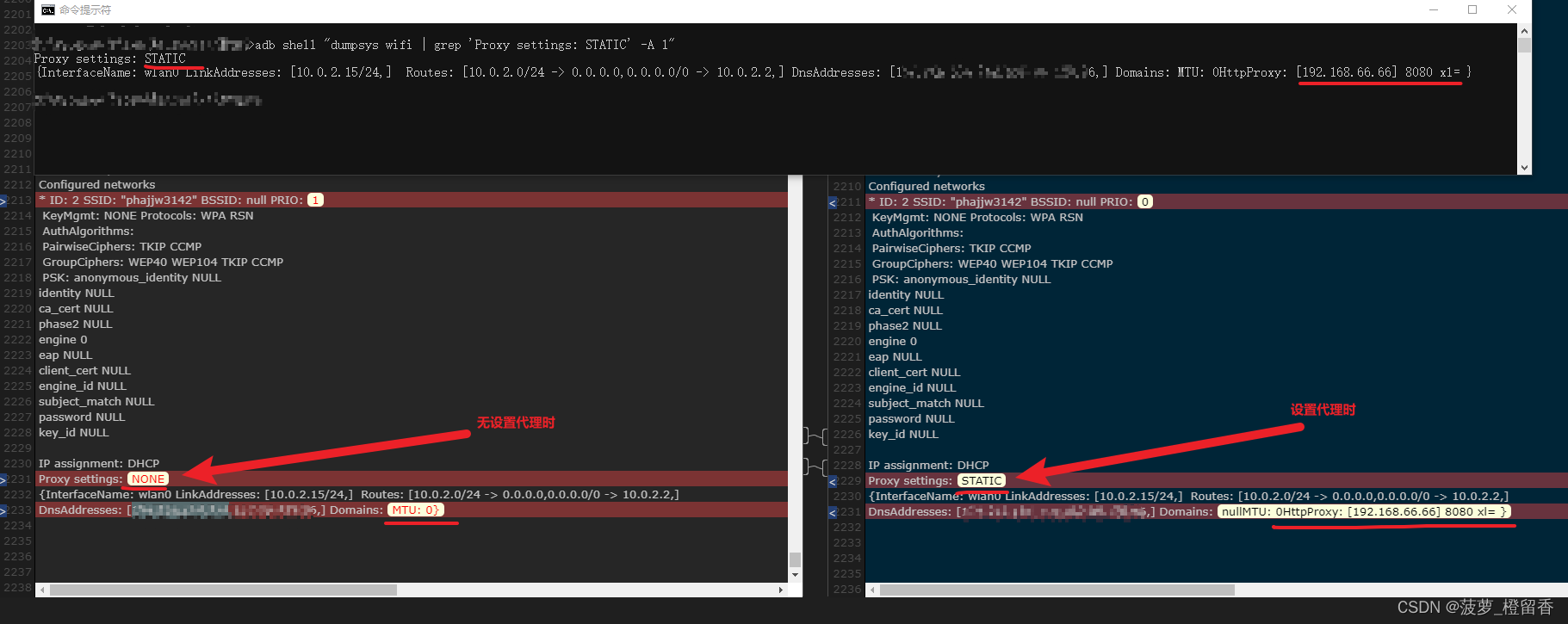Select the STATIC output in Command Prompt
The width and height of the screenshot is (1568, 624).
pyautogui.click(x=164, y=59)
